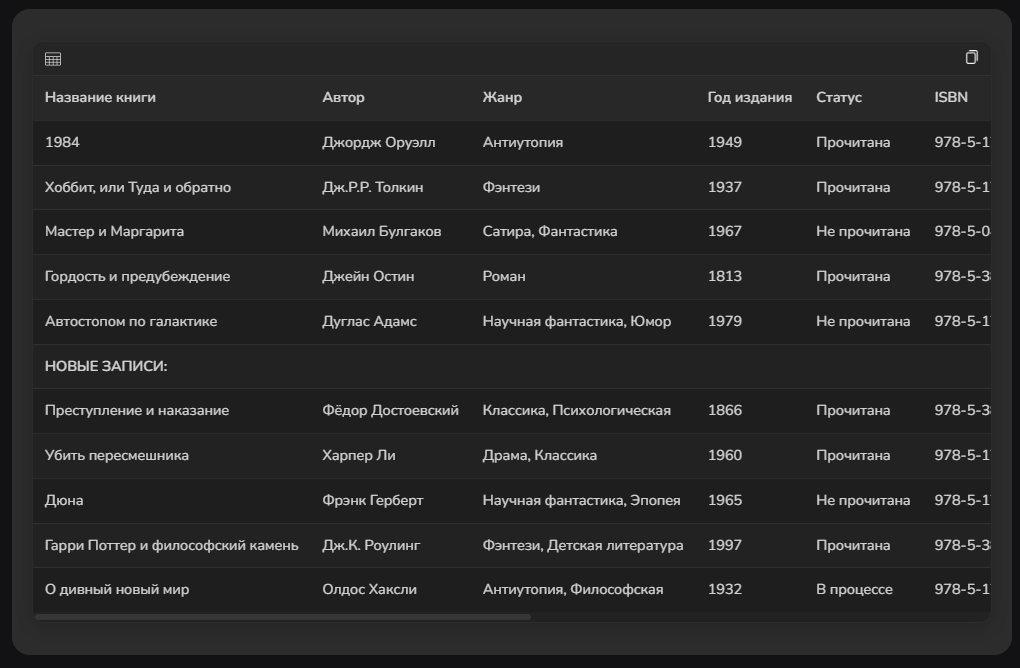Click the status 'В процессе'
Screen dimensions: 1020x668
(x=854, y=589)
